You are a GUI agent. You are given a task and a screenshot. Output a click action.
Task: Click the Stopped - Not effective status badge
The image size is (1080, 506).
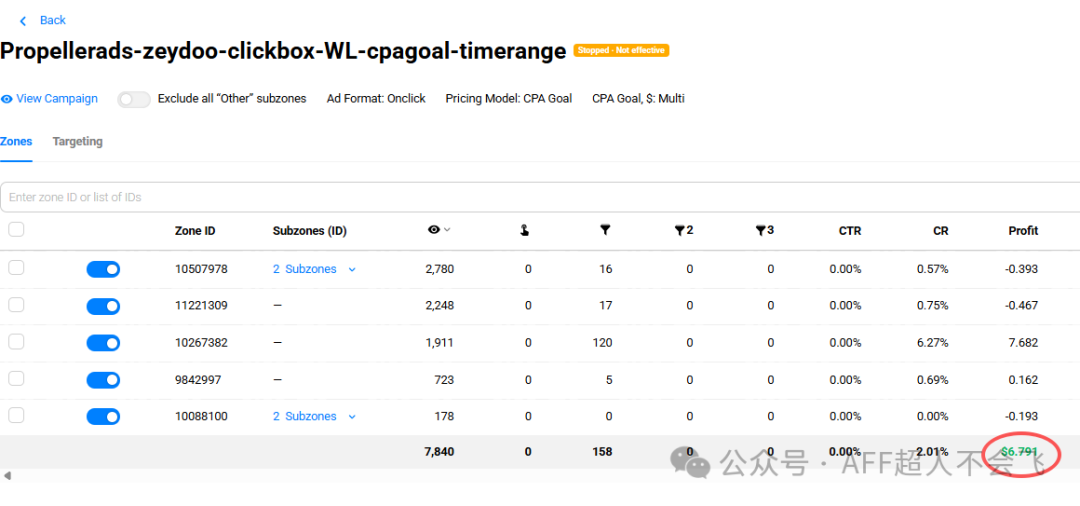point(621,50)
